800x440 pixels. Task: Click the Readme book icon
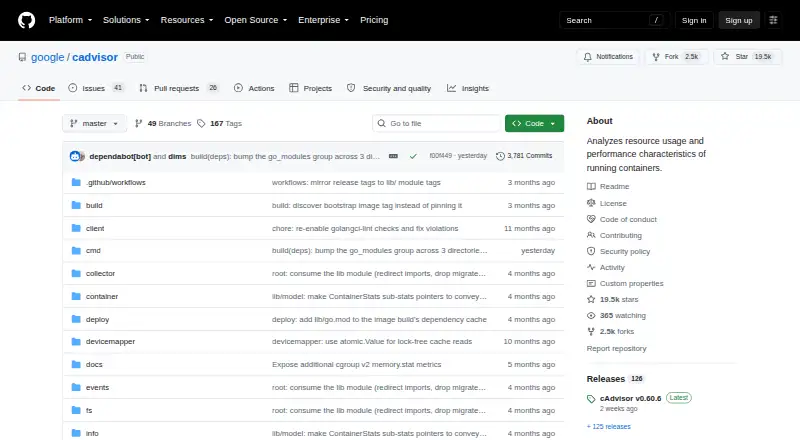tap(591, 186)
